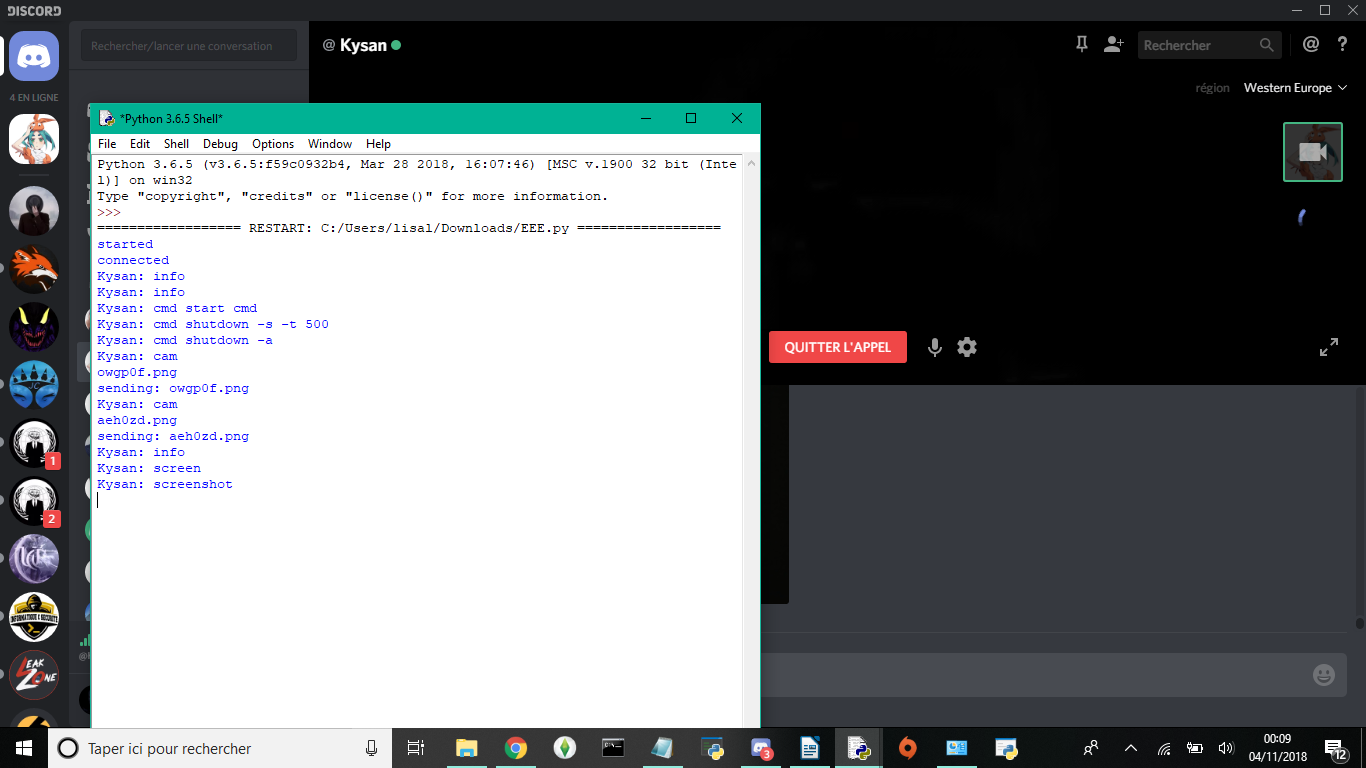Click the Kysan username in header
The height and width of the screenshot is (768, 1366).
(363, 45)
